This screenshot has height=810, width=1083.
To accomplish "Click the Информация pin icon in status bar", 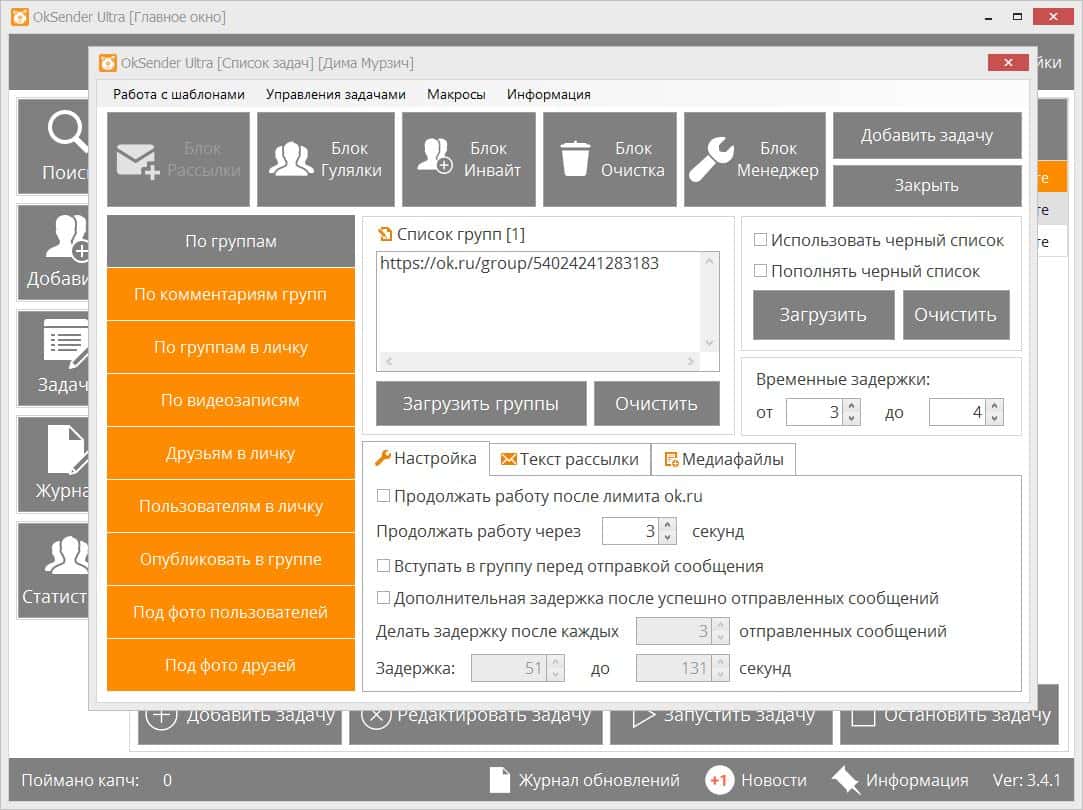I will (x=845, y=781).
